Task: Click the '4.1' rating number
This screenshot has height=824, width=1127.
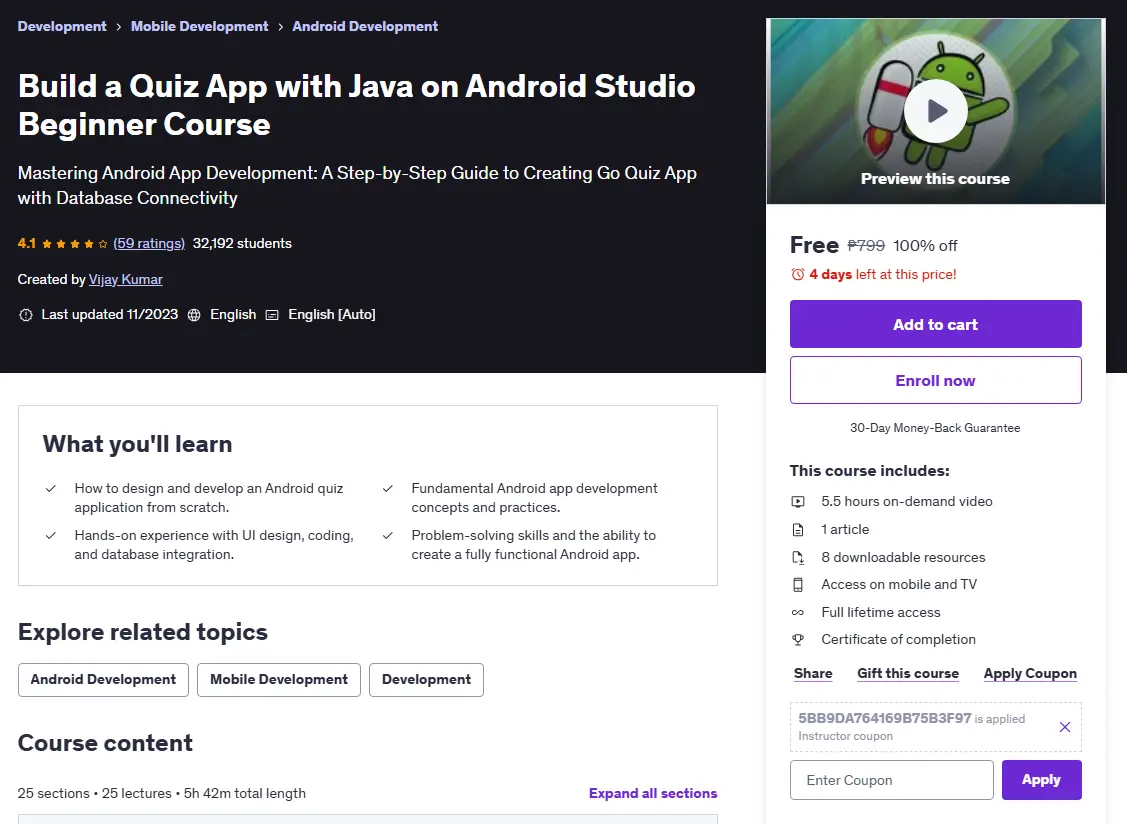Action: point(27,244)
